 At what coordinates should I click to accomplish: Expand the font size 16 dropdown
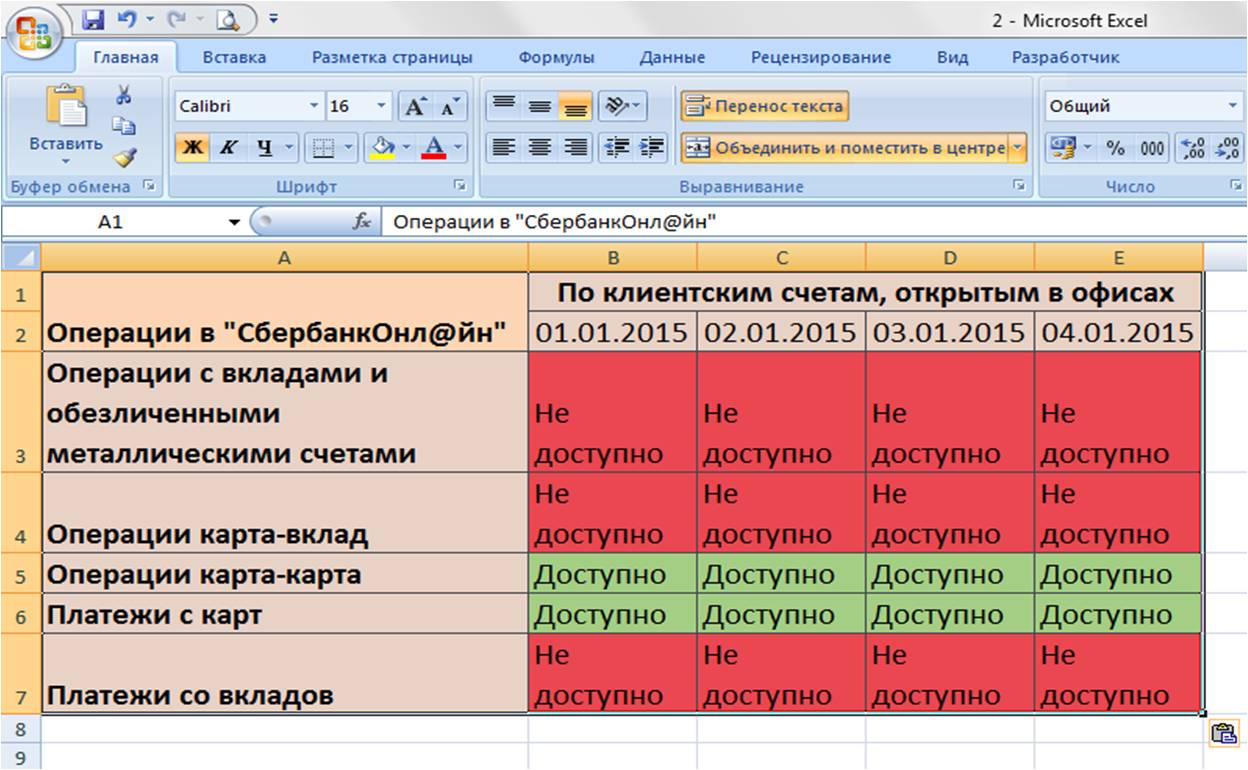point(382,106)
